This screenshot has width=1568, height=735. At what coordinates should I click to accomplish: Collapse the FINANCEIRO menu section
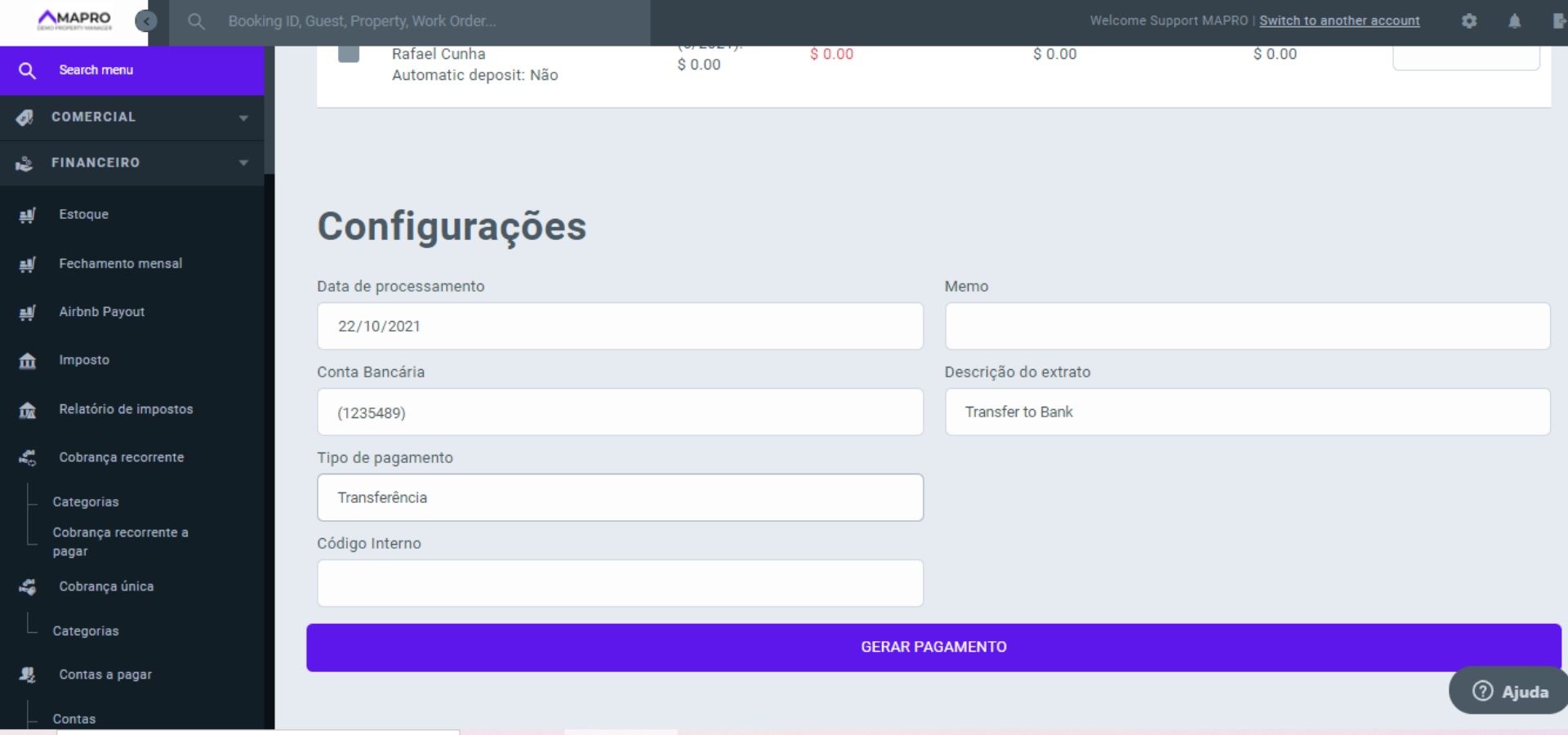[131, 163]
